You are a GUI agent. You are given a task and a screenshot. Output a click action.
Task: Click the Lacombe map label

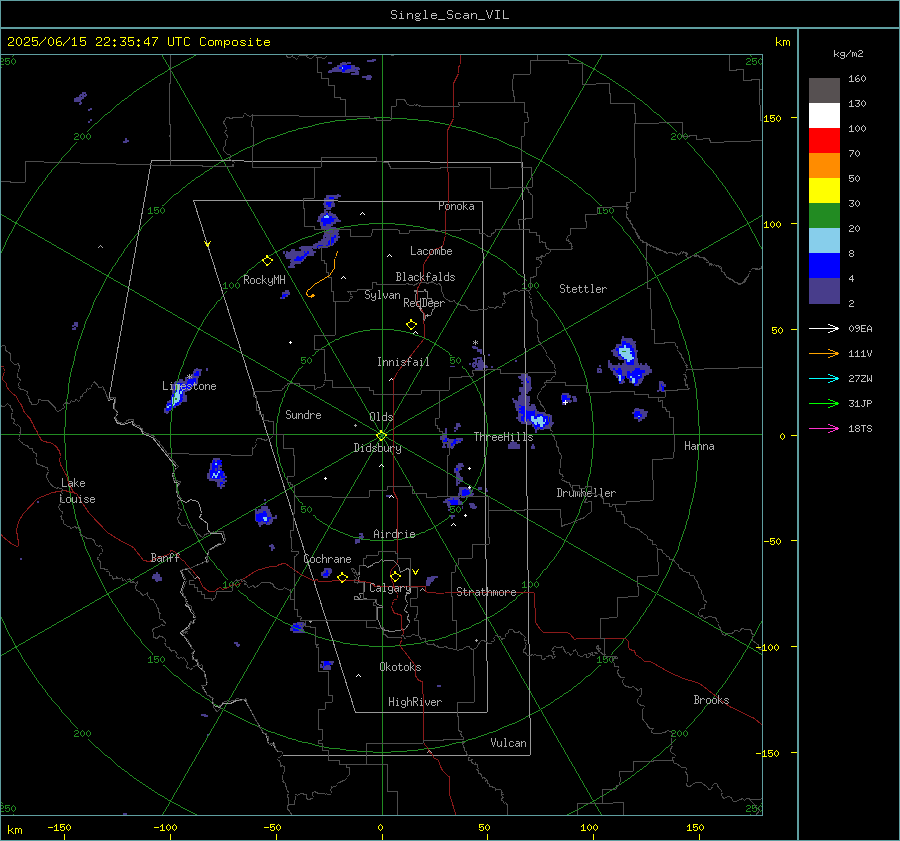click(x=431, y=251)
